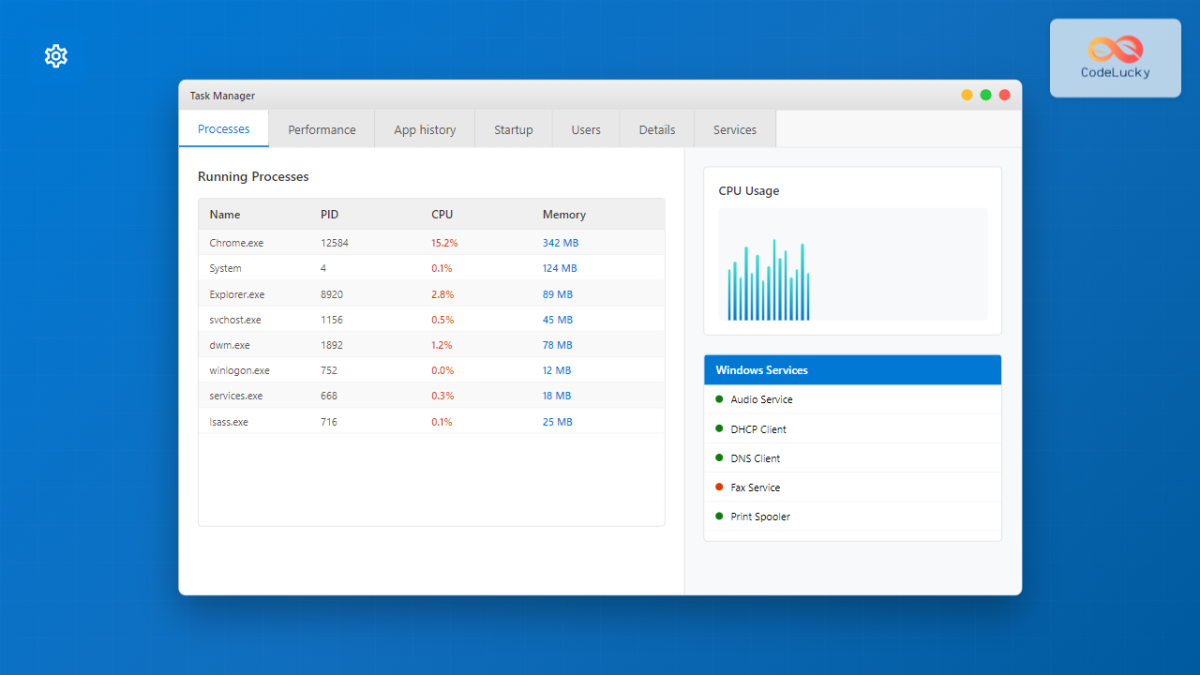Sort by the Memory column header
Viewport: 1200px width, 675px height.
(564, 215)
